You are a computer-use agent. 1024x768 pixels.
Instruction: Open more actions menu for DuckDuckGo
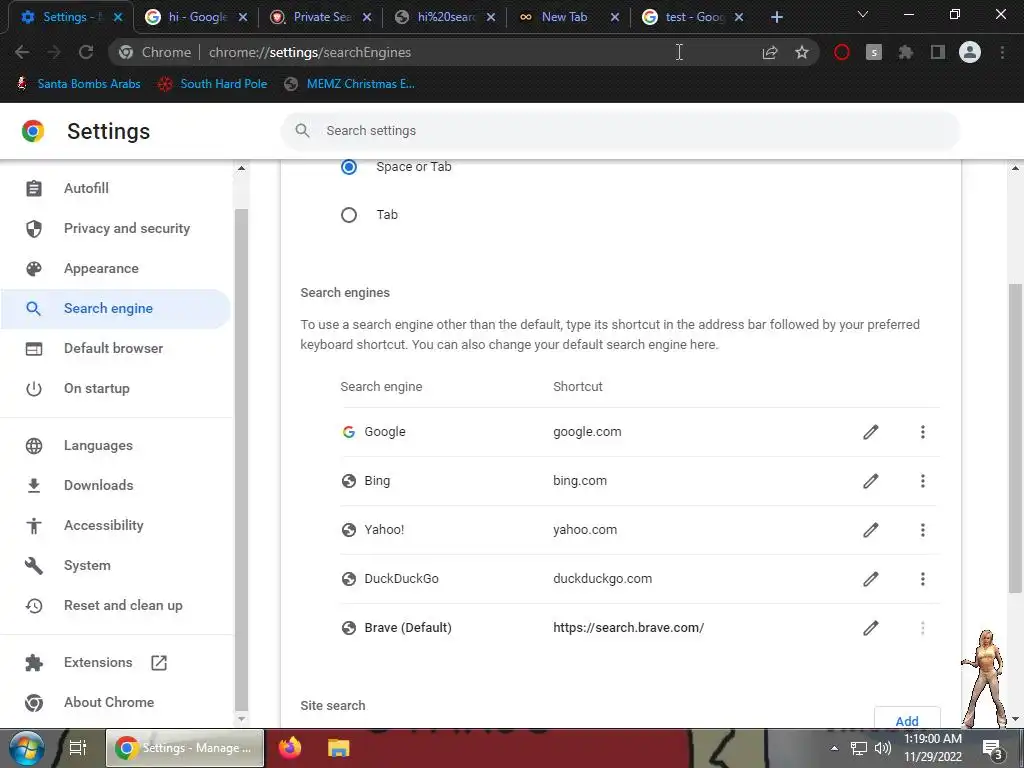pos(923,579)
